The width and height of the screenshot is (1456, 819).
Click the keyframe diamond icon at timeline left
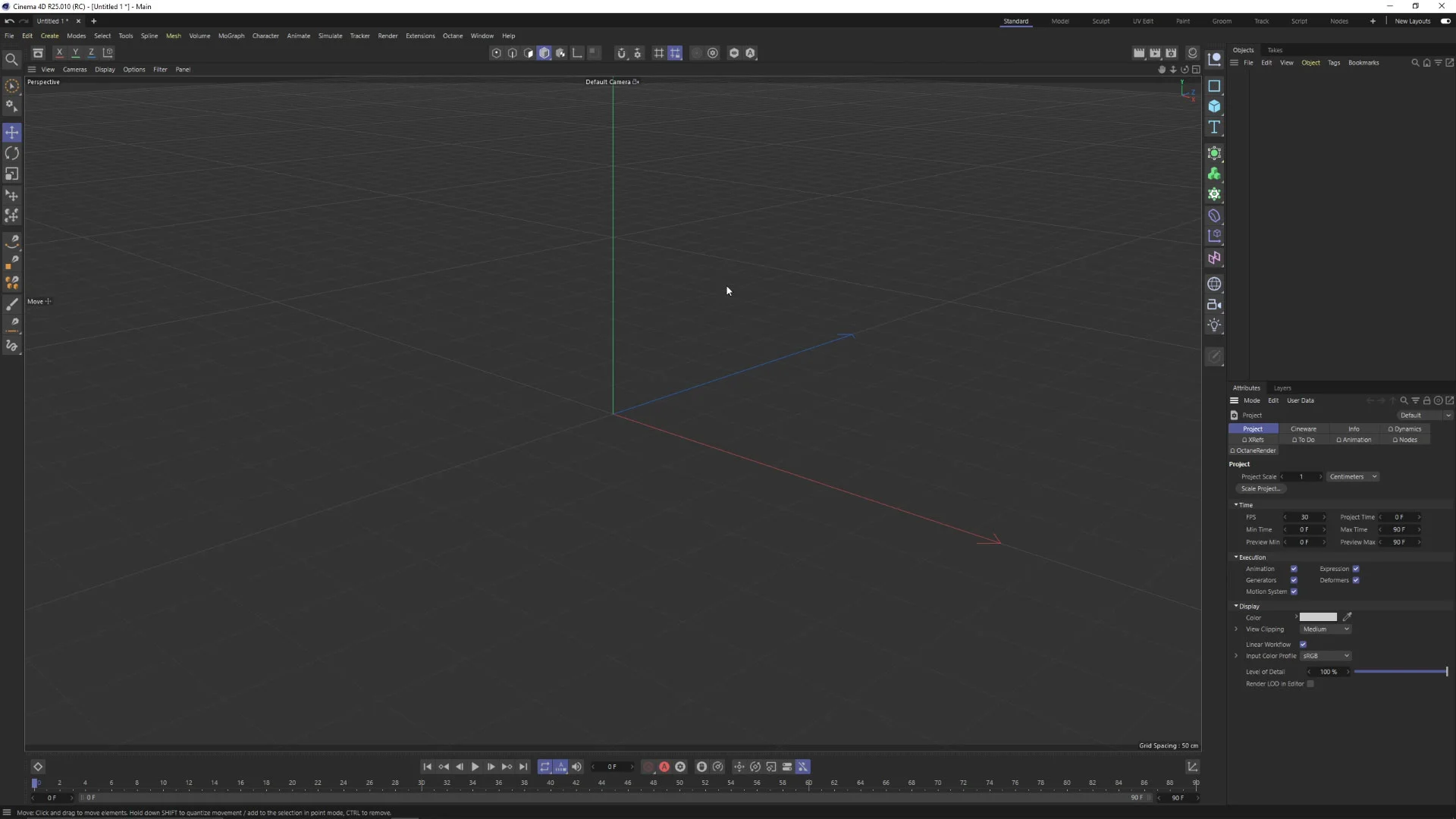pos(38,767)
